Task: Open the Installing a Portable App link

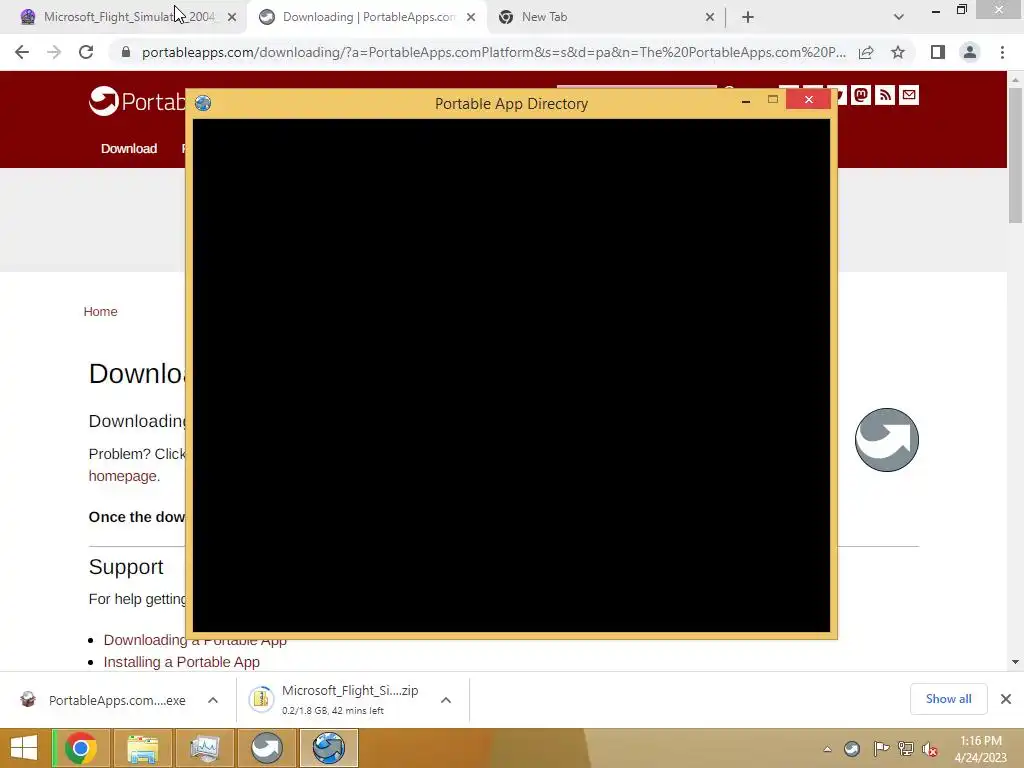Action: [x=182, y=662]
